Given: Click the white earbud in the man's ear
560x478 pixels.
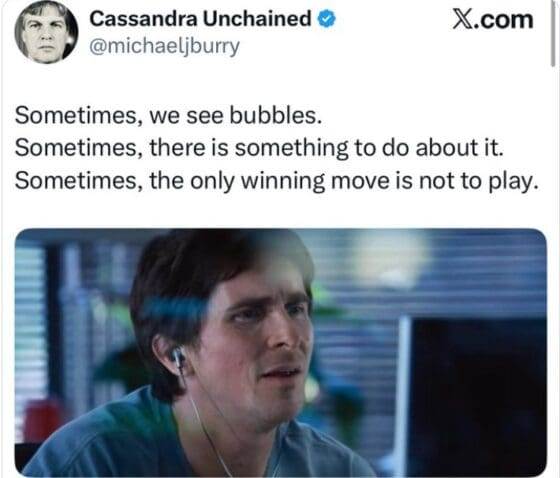Looking at the screenshot, I should 178,357.
